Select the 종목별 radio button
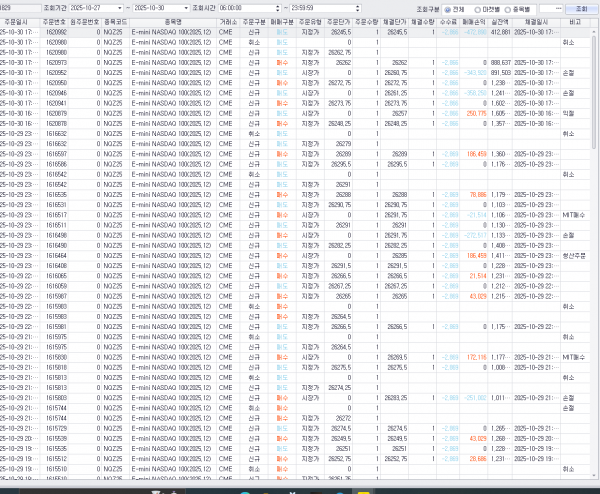The width and height of the screenshot is (600, 494). click(507, 9)
